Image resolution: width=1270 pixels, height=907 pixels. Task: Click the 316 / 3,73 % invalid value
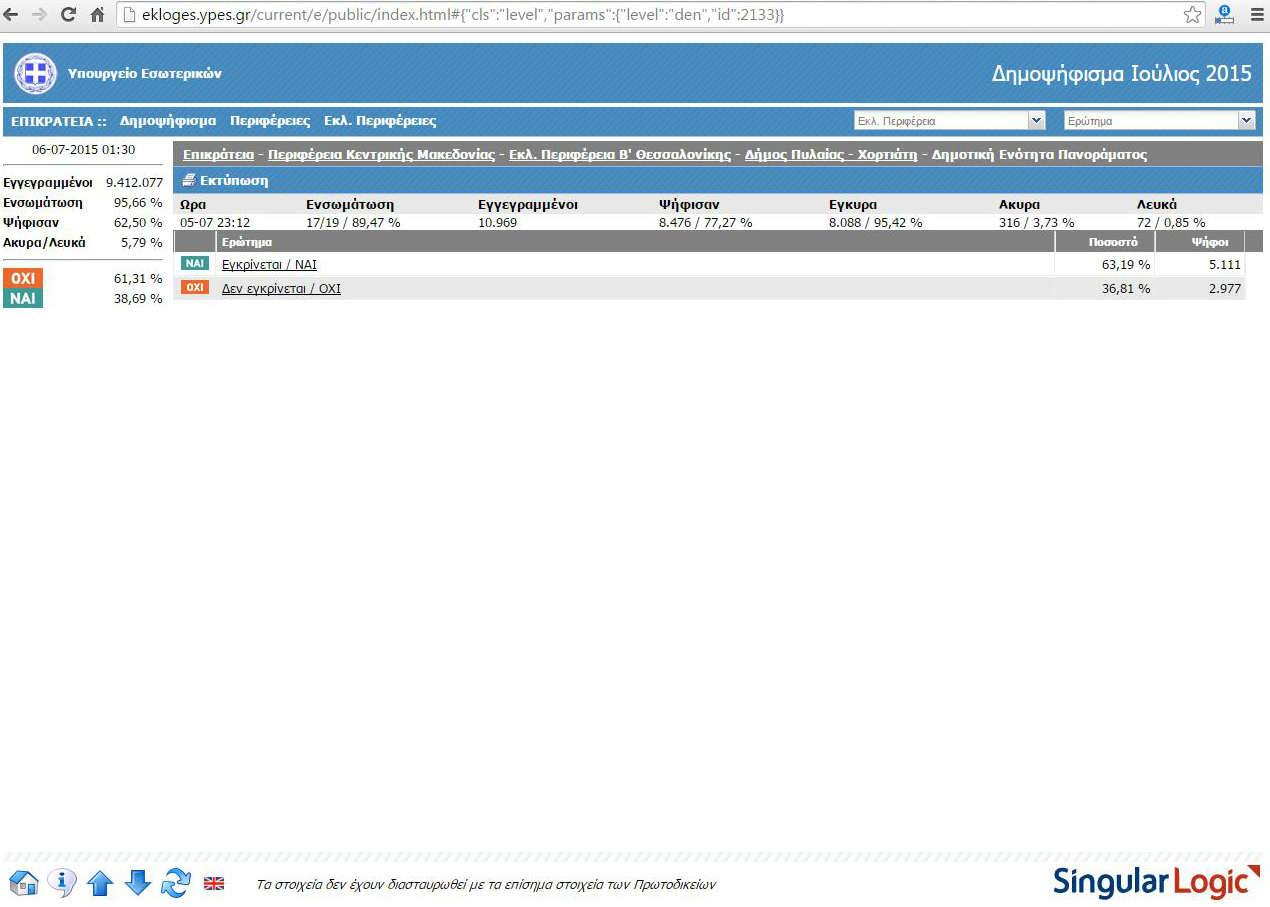click(1037, 222)
